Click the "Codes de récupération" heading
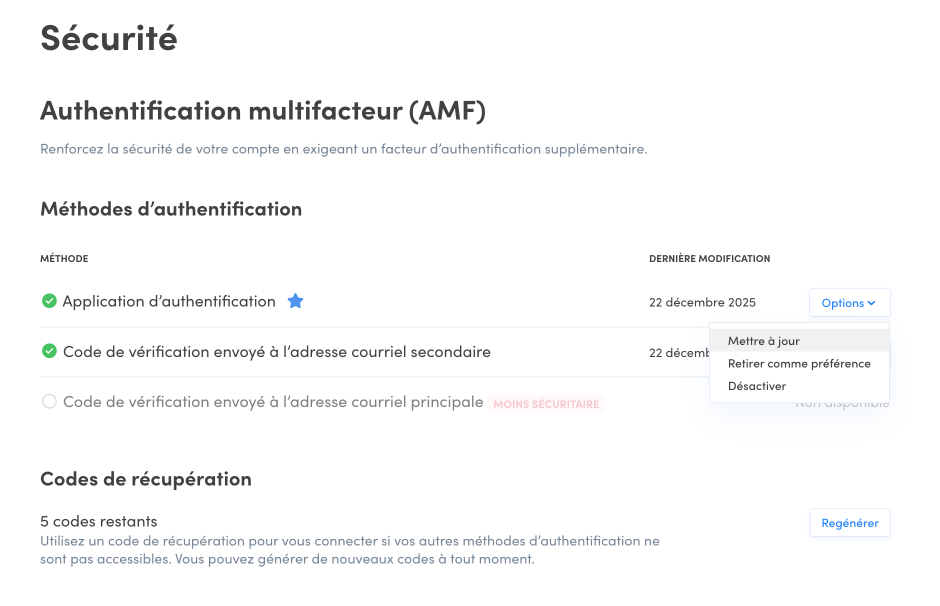Viewport: 940px width, 606px height. (146, 479)
